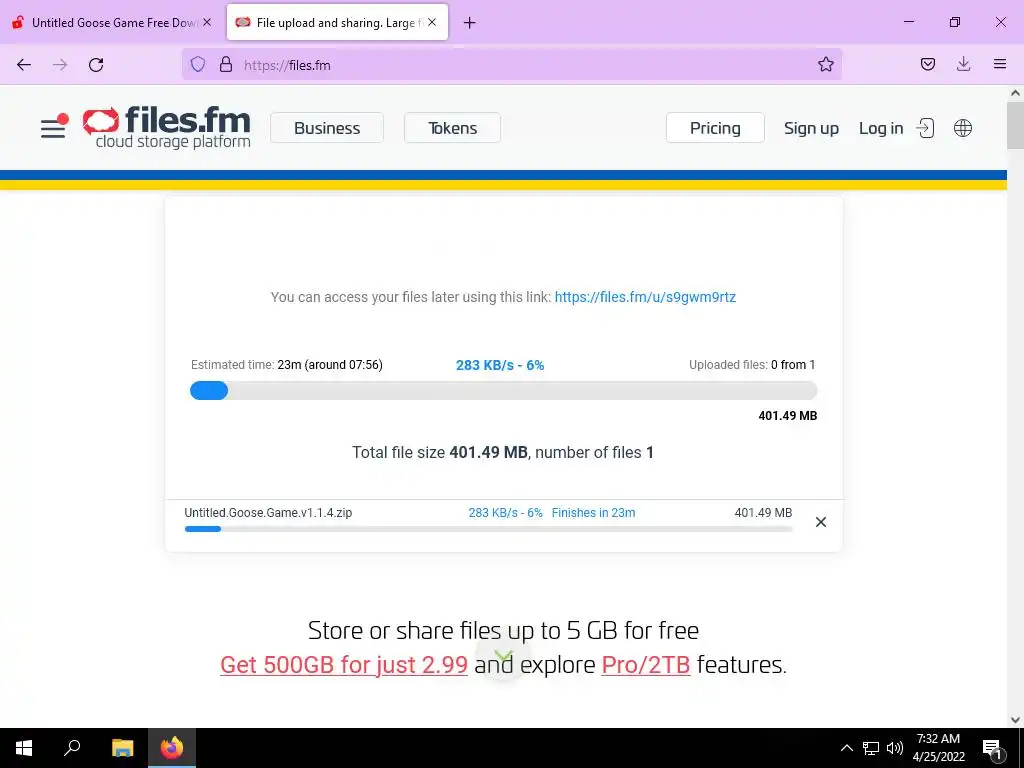Viewport: 1024px width, 768px height.
Task: Show site tracking protection shield info
Action: [x=198, y=65]
